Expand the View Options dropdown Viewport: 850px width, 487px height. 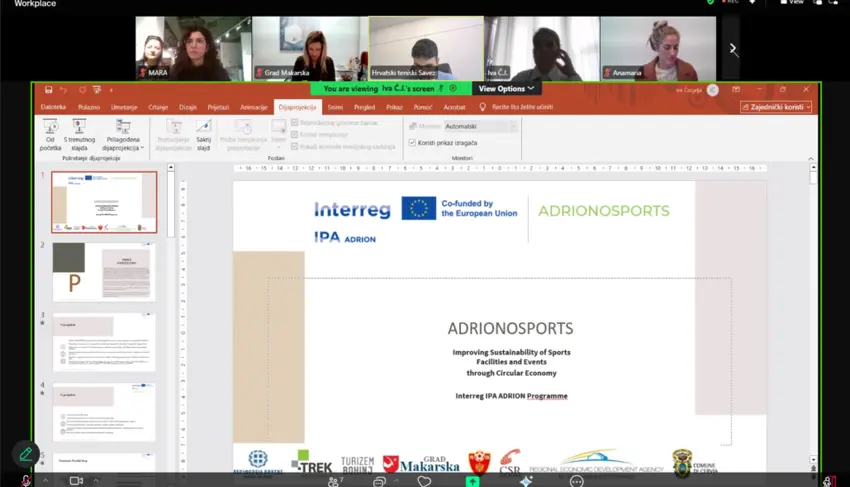tap(506, 88)
